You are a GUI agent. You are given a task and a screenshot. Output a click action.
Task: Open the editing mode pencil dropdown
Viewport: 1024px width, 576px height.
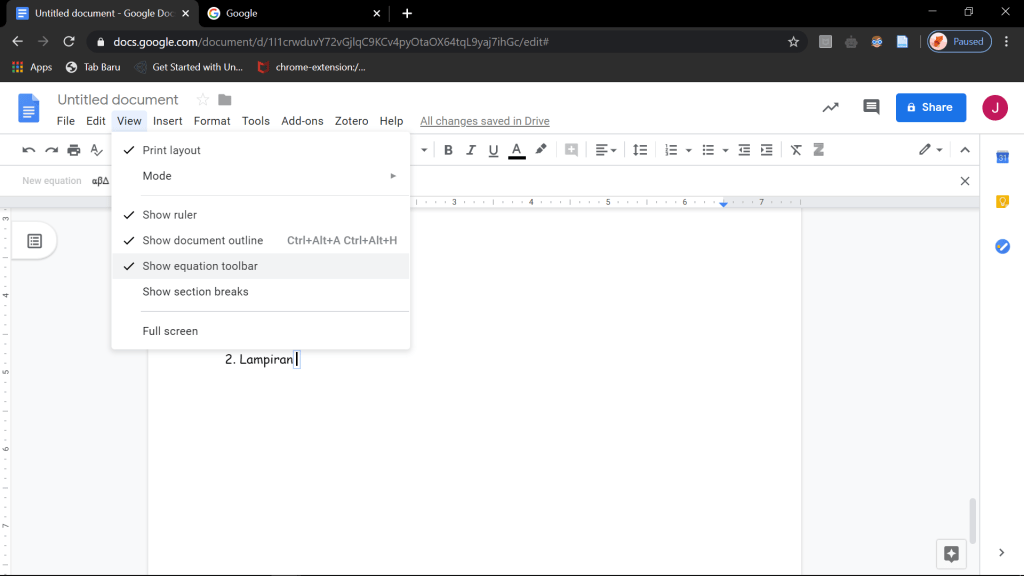pos(931,150)
